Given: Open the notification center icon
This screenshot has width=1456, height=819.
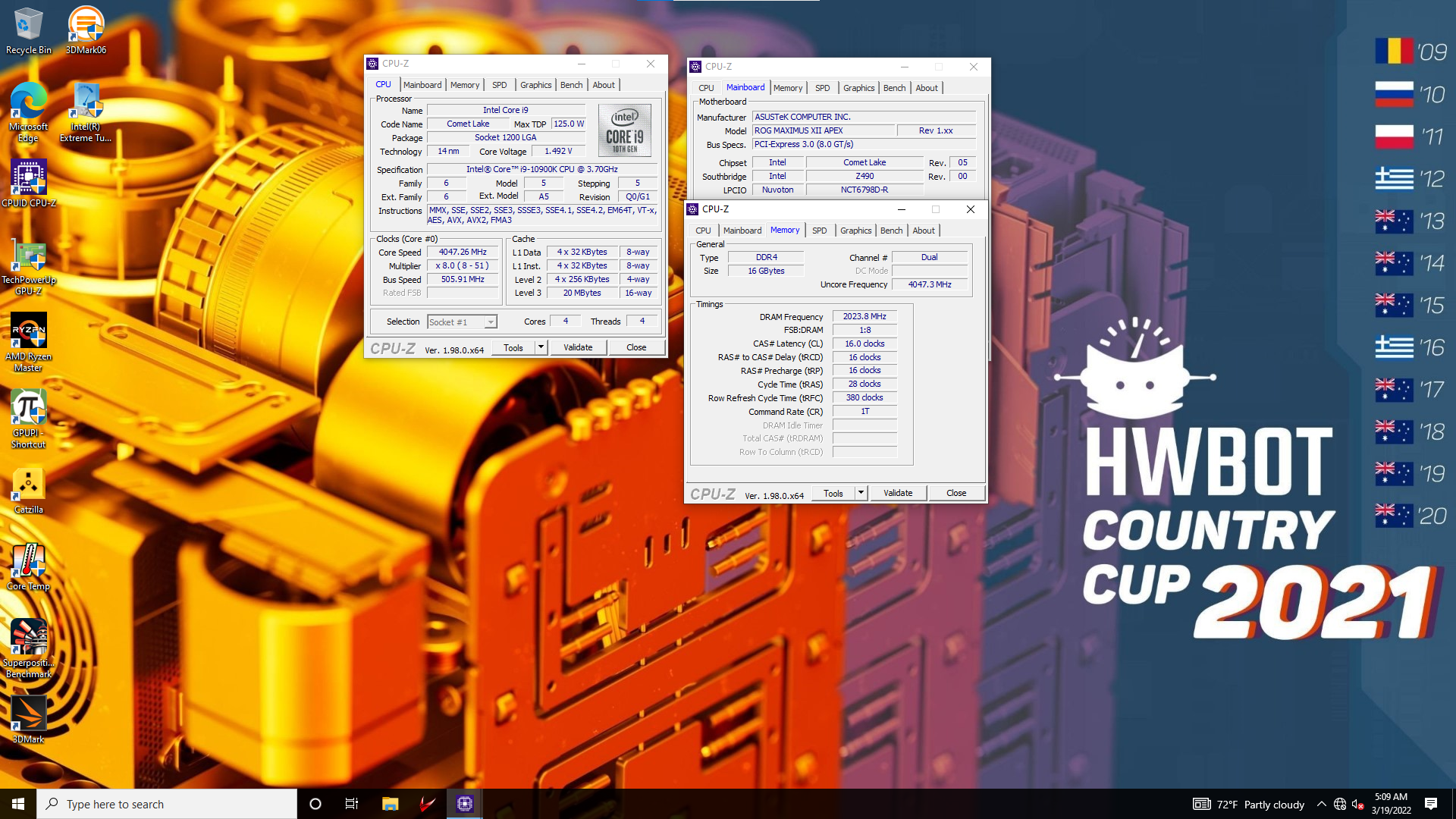Looking at the screenshot, I should [x=1431, y=804].
